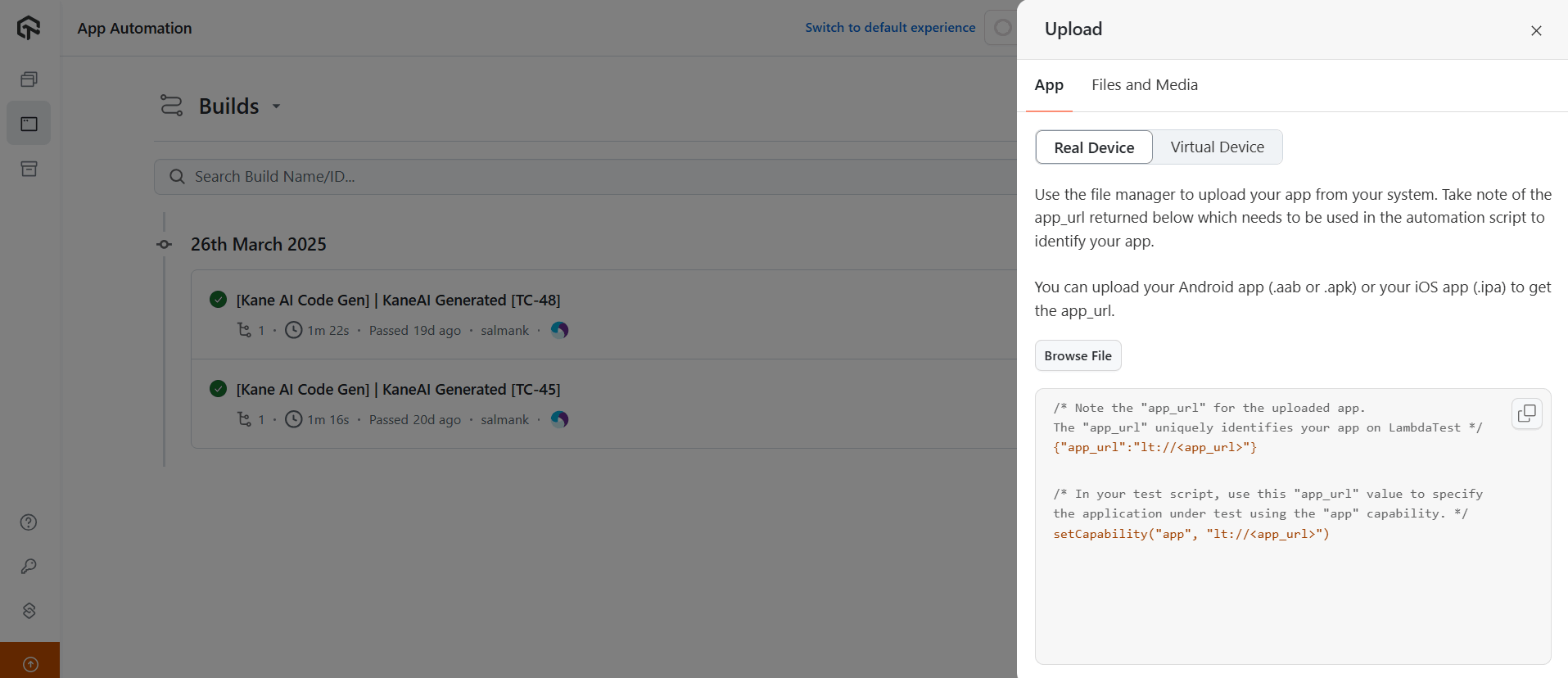Select the App Automation window sidebar icon

click(29, 124)
